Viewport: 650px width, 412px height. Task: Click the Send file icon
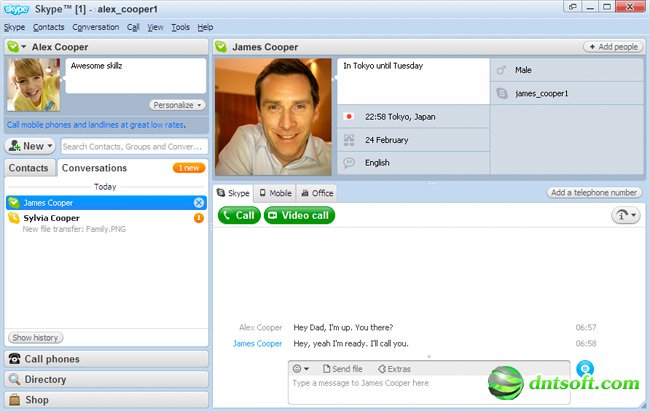pyautogui.click(x=341, y=369)
